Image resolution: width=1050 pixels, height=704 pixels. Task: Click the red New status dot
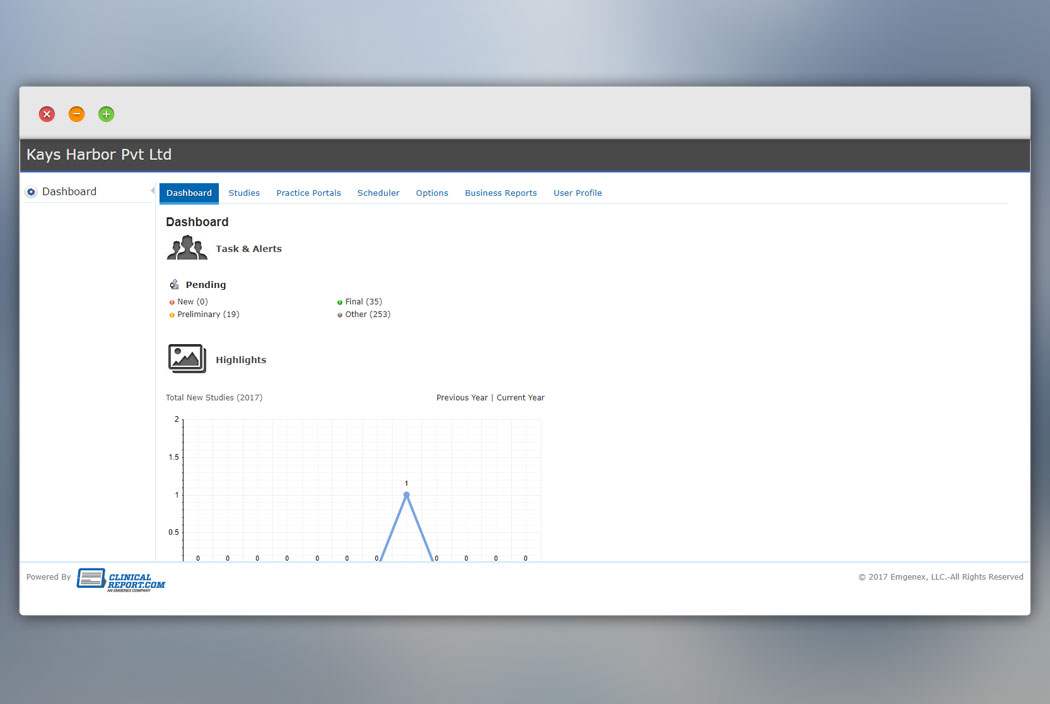pyautogui.click(x=172, y=302)
